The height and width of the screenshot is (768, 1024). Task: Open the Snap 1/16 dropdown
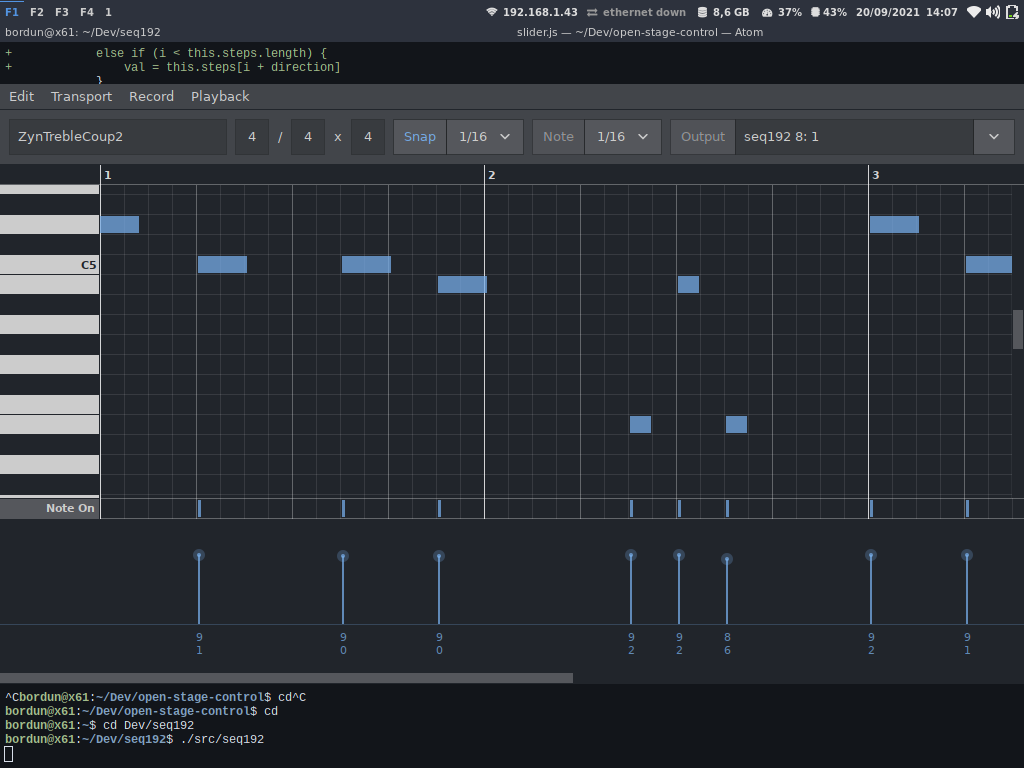(485, 137)
